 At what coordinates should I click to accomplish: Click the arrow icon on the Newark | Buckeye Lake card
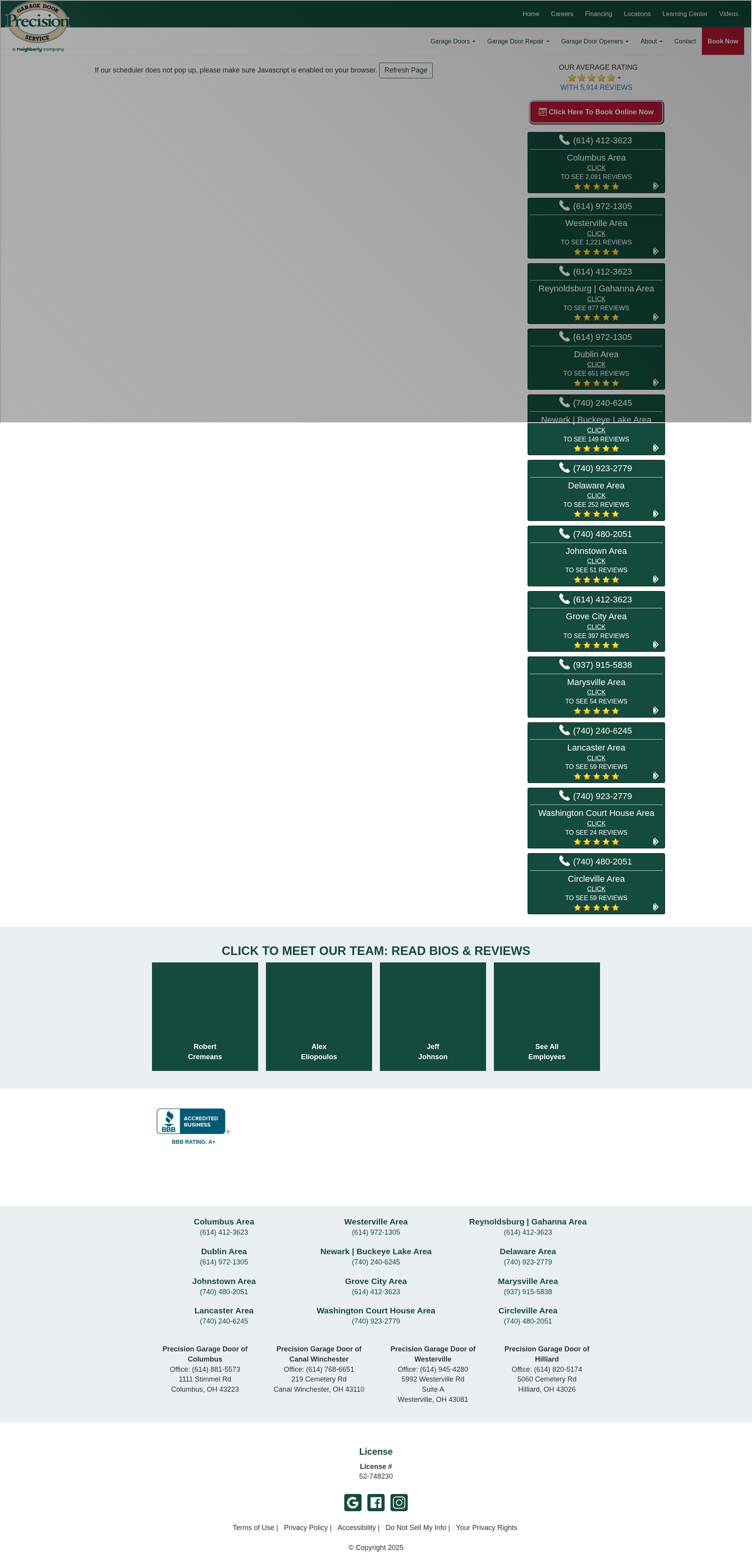(x=656, y=448)
